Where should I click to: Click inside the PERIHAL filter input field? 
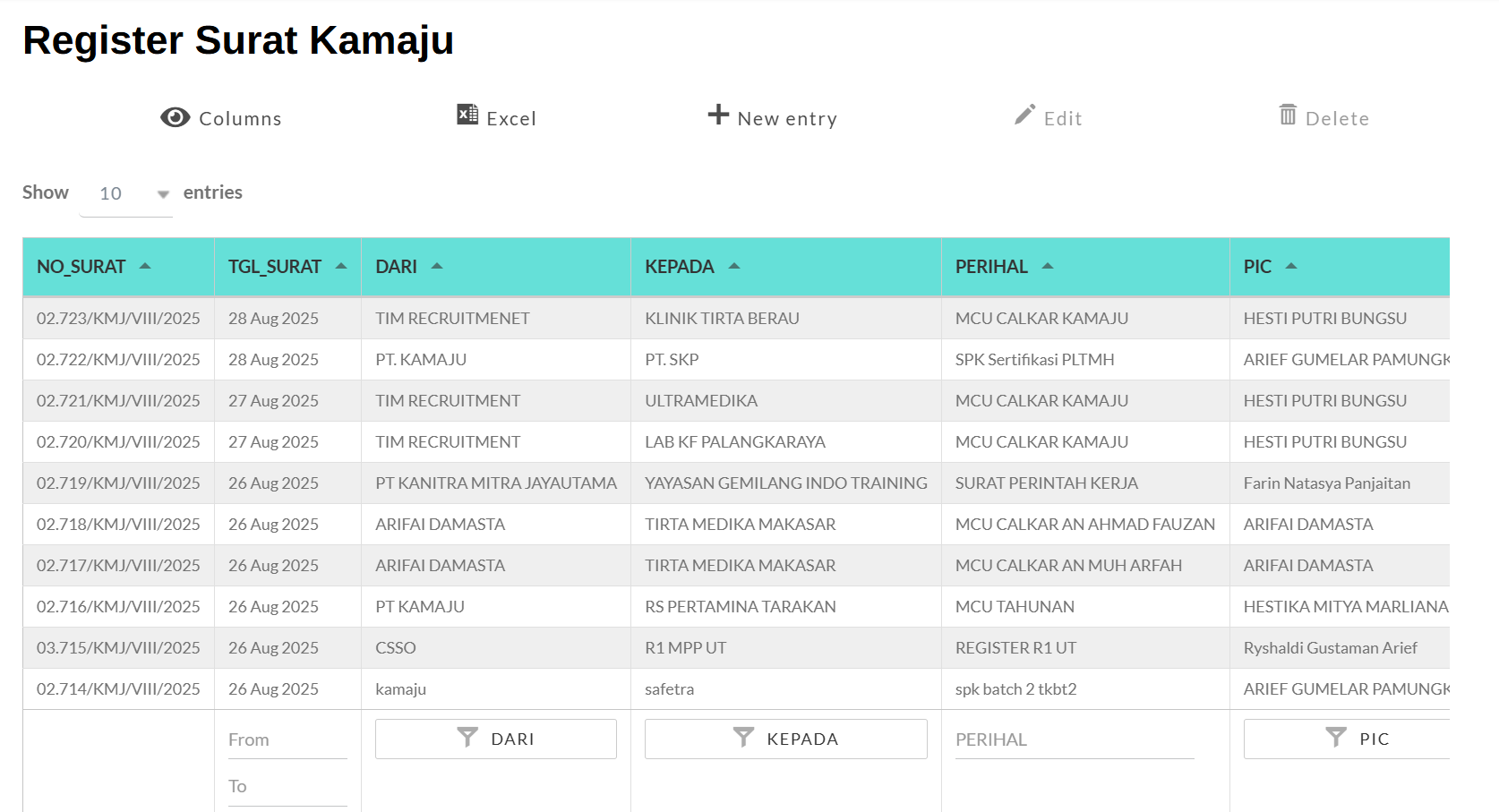[x=1075, y=738]
